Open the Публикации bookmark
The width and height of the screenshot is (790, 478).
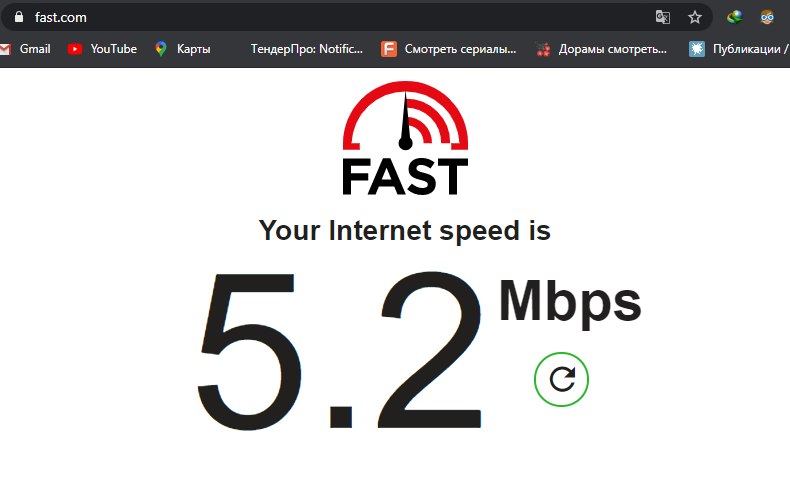point(739,49)
